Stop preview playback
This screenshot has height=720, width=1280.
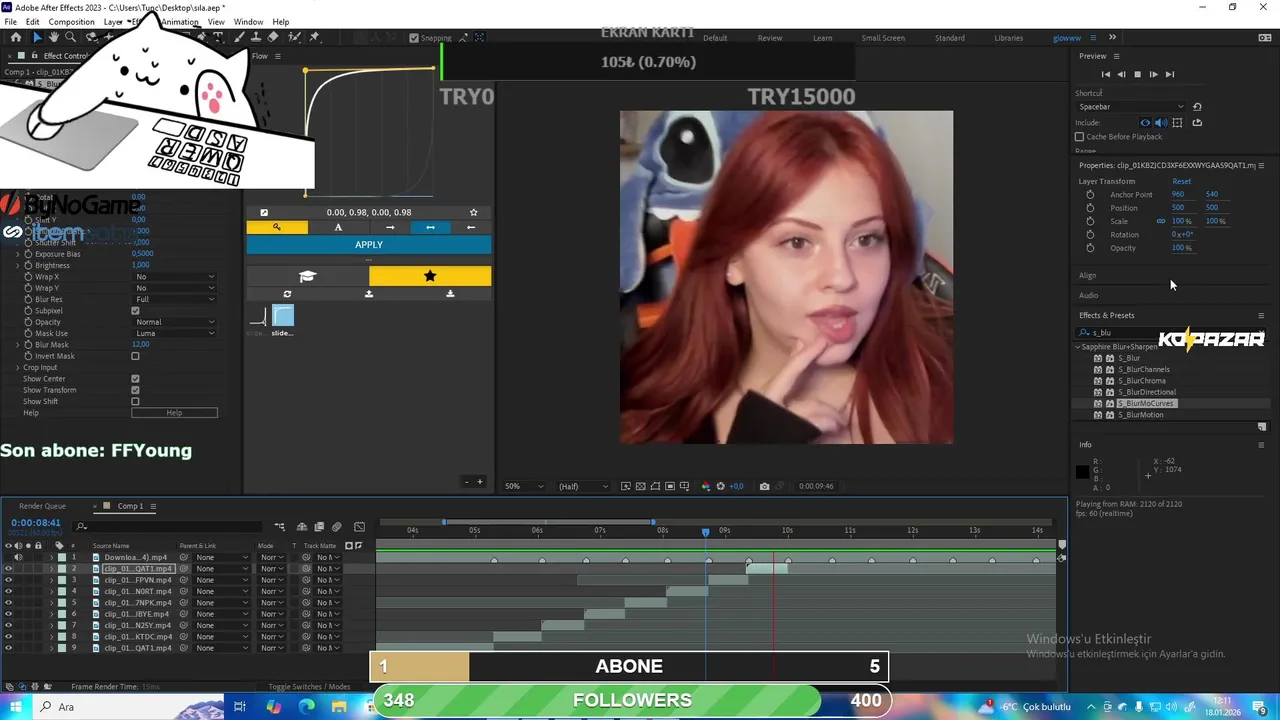pos(1137,74)
